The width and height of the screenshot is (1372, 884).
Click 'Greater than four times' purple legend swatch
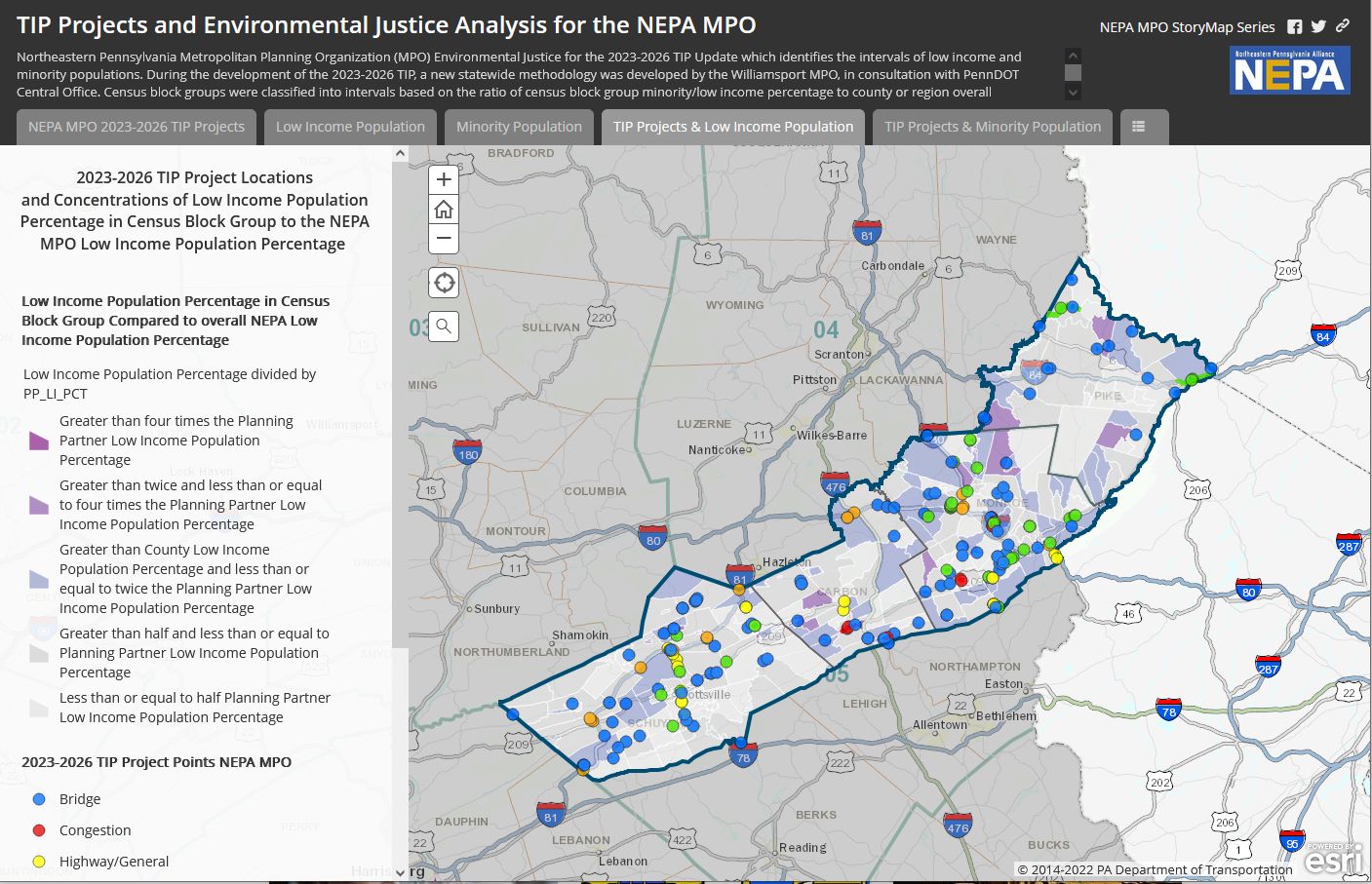(39, 441)
